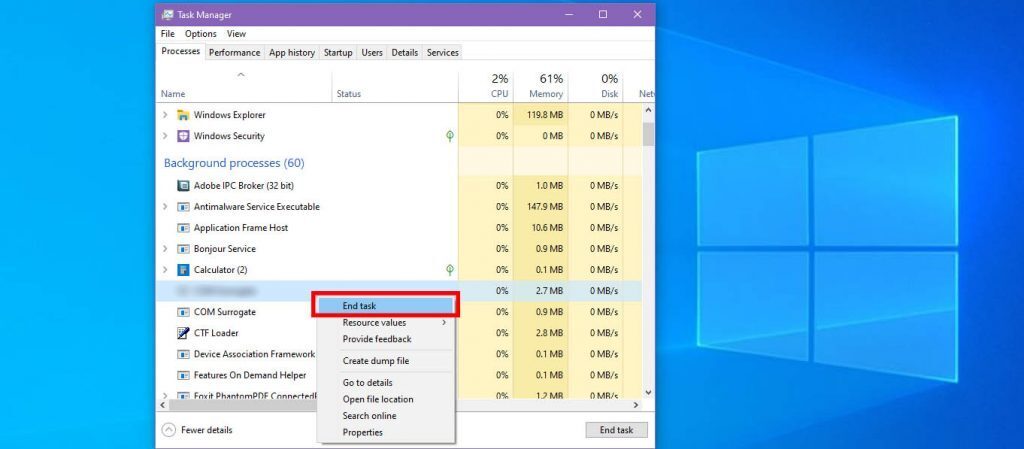The width and height of the screenshot is (1024, 449).
Task: Sort by the Memory column header
Action: coord(541,86)
